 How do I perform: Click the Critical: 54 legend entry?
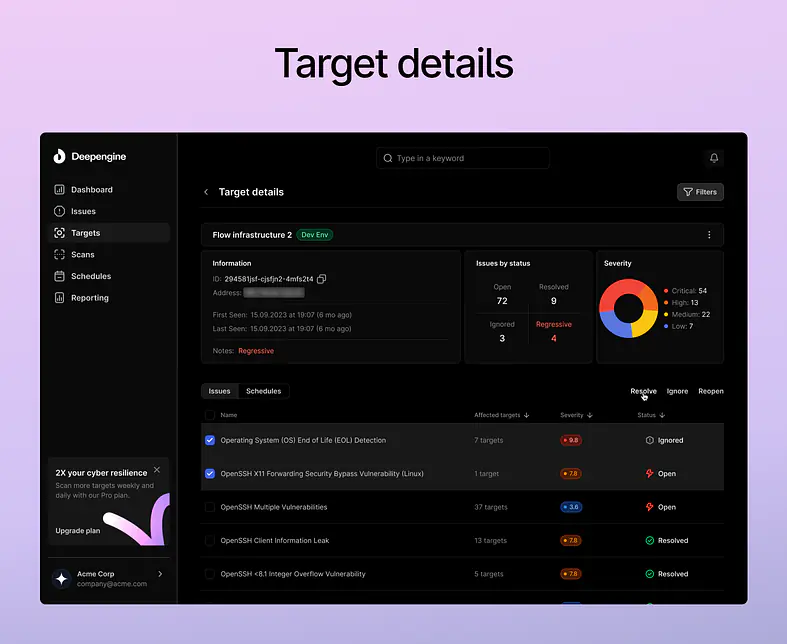685,291
